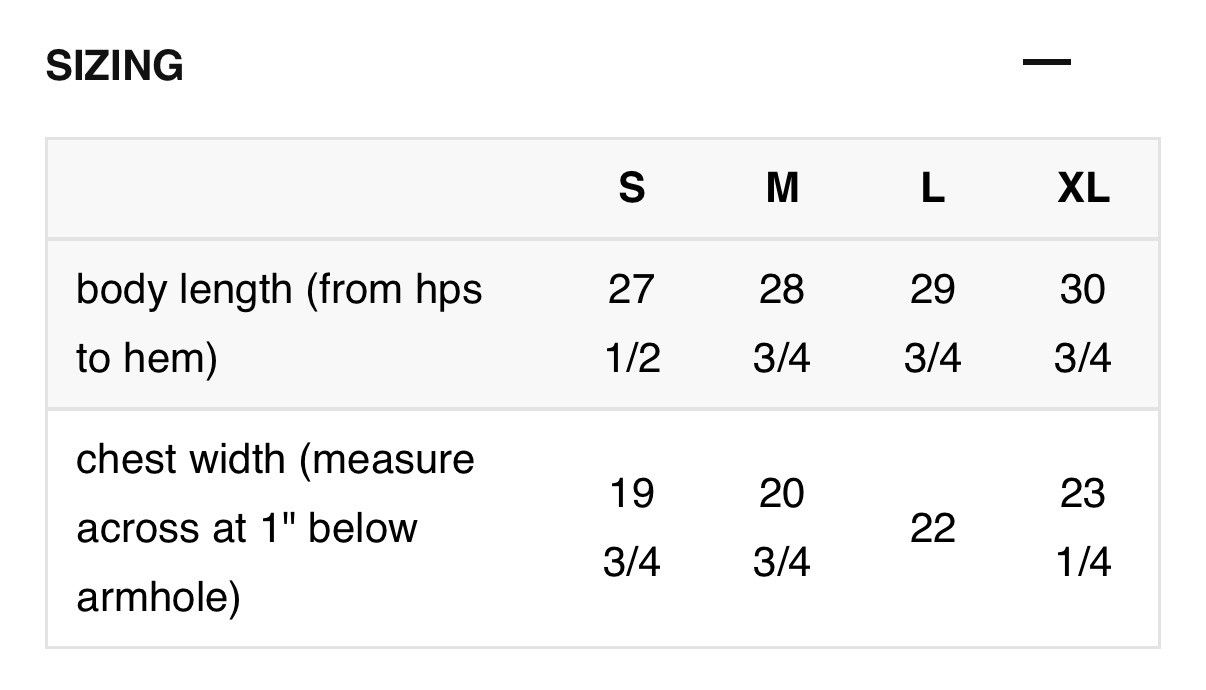Click the word 'armhole)' in chest row

158,599
